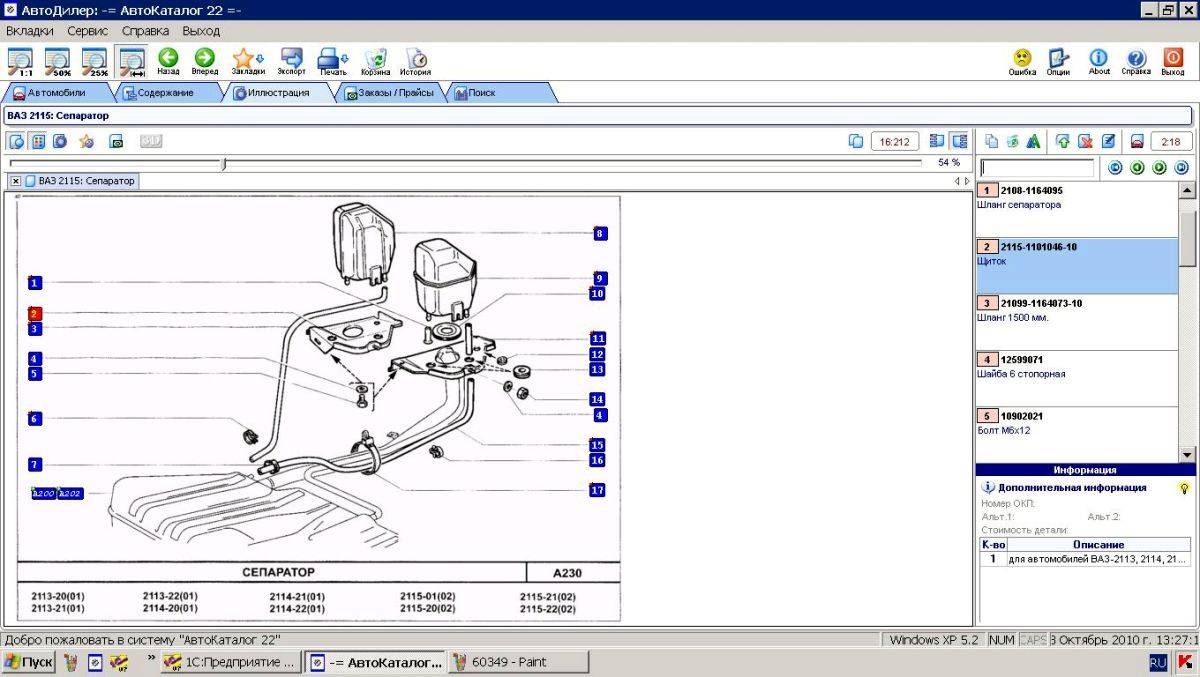Switch to the 1С:Предприятие taskbar window
Viewport: 1200px width, 677px height.
point(231,662)
